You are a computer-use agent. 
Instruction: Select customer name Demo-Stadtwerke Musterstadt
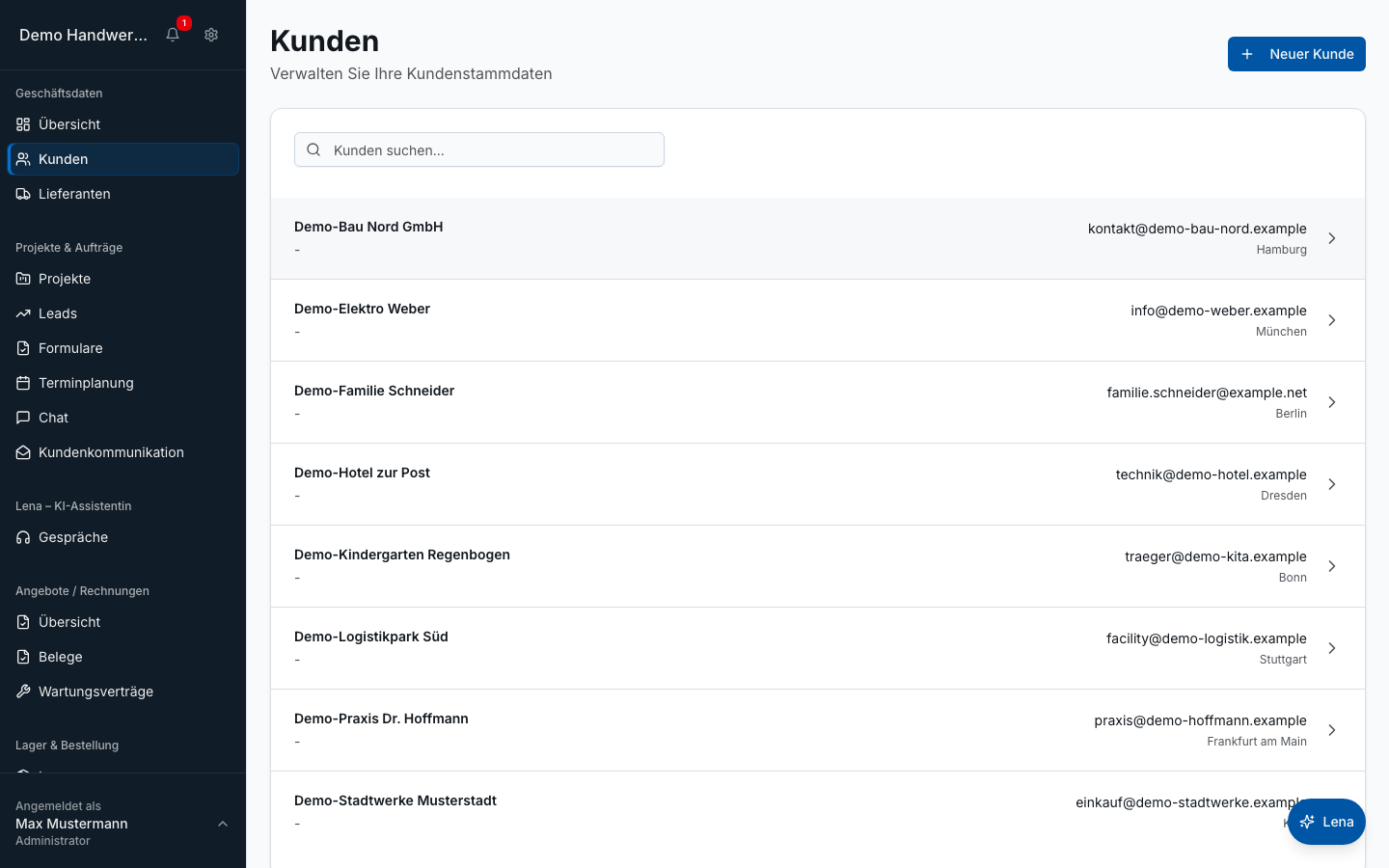(395, 800)
